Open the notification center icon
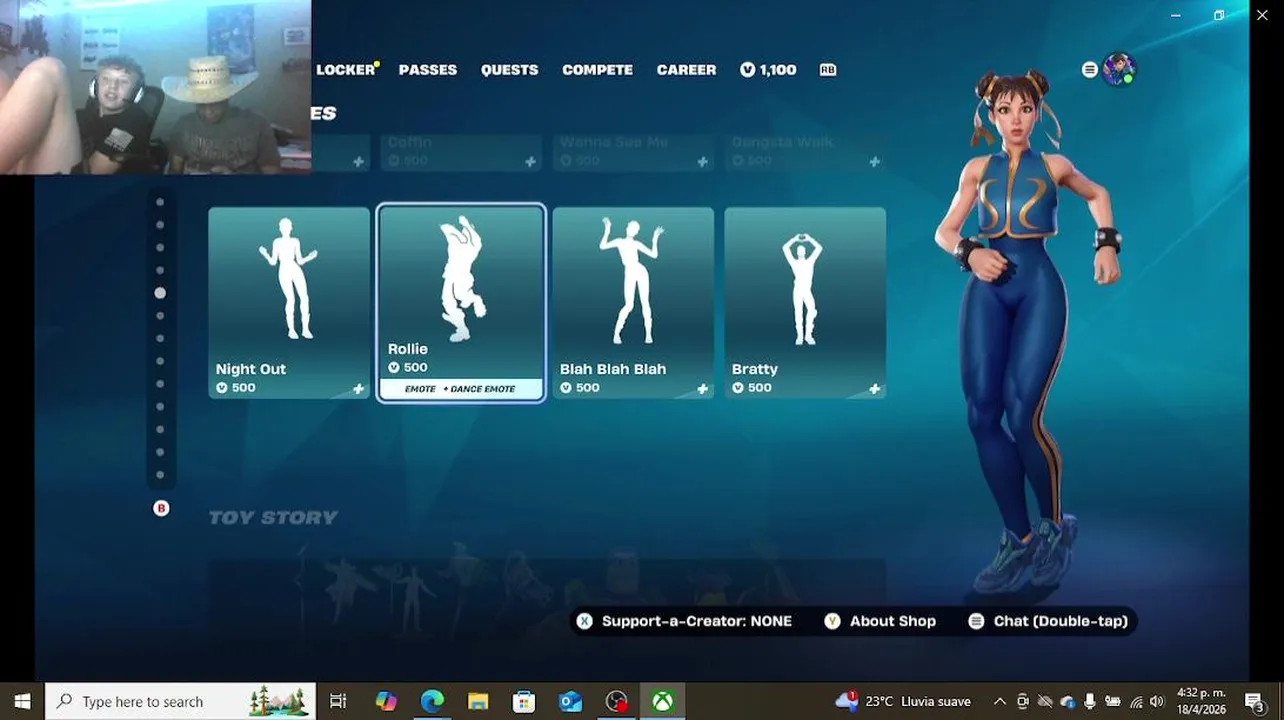 (1255, 702)
